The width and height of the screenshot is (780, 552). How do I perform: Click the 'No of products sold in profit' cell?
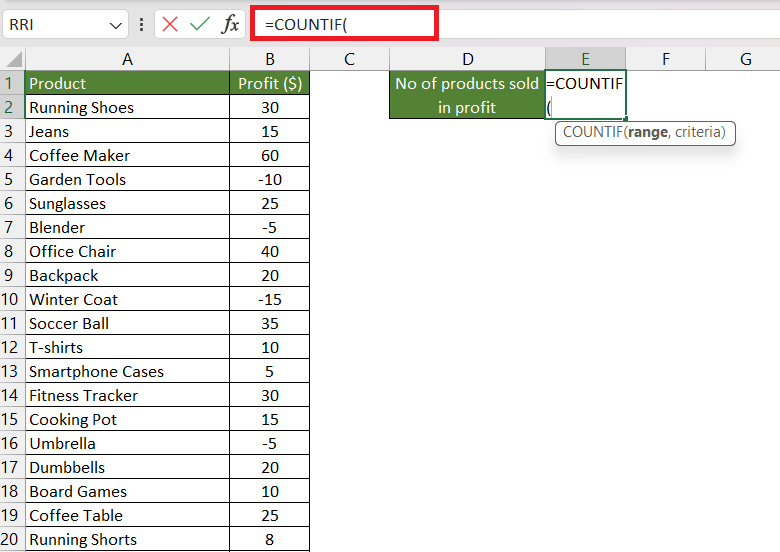click(467, 95)
